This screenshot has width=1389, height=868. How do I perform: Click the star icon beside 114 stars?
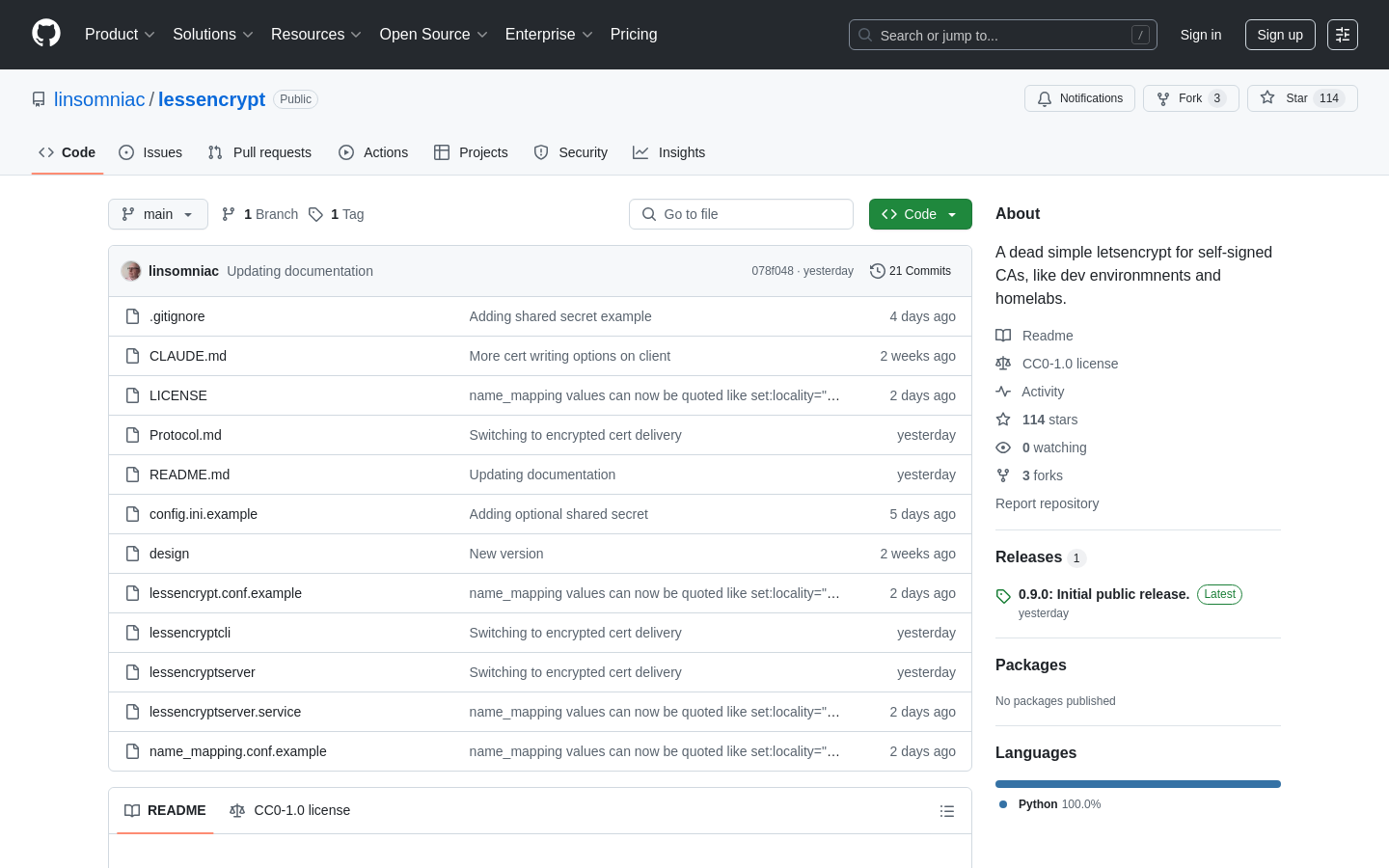(x=1003, y=420)
